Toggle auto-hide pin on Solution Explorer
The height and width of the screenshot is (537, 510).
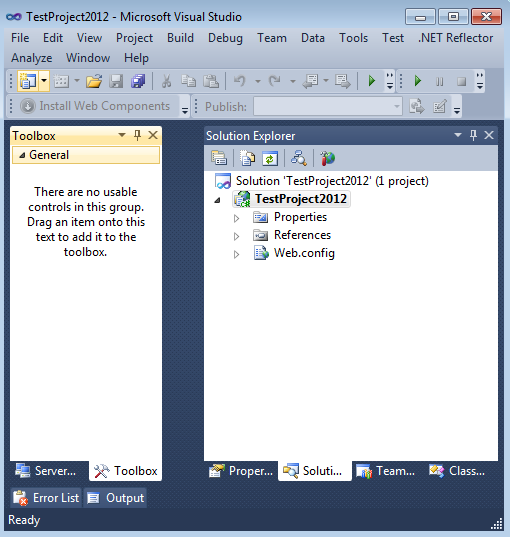(x=473, y=135)
